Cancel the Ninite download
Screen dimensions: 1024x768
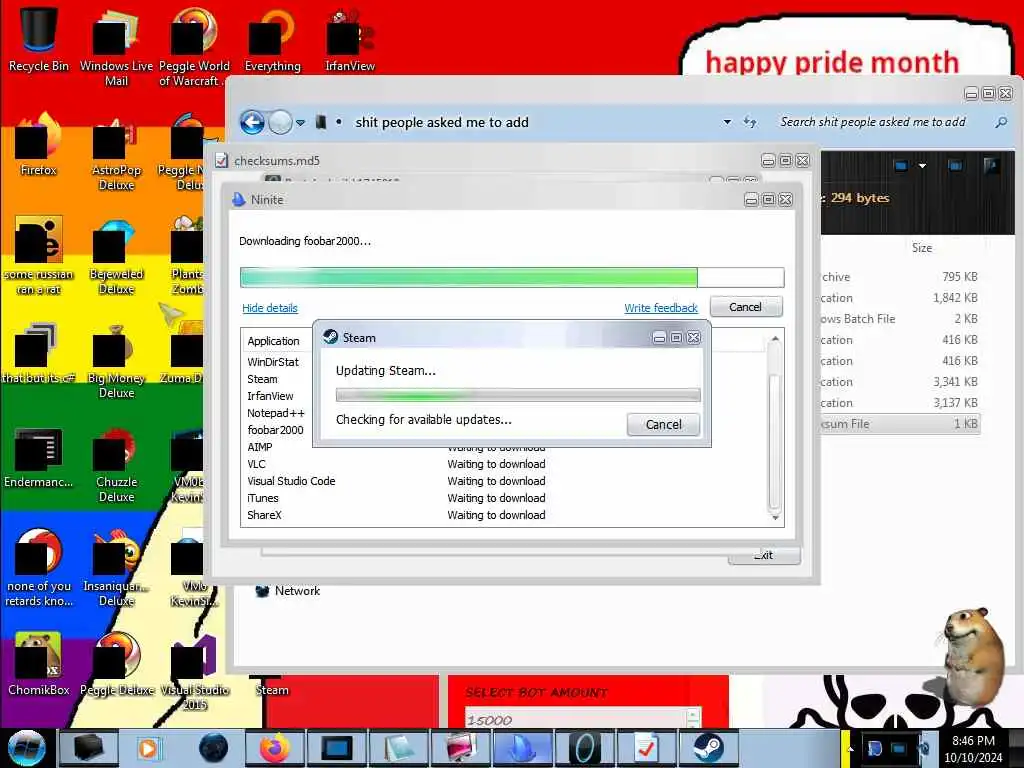pos(745,307)
